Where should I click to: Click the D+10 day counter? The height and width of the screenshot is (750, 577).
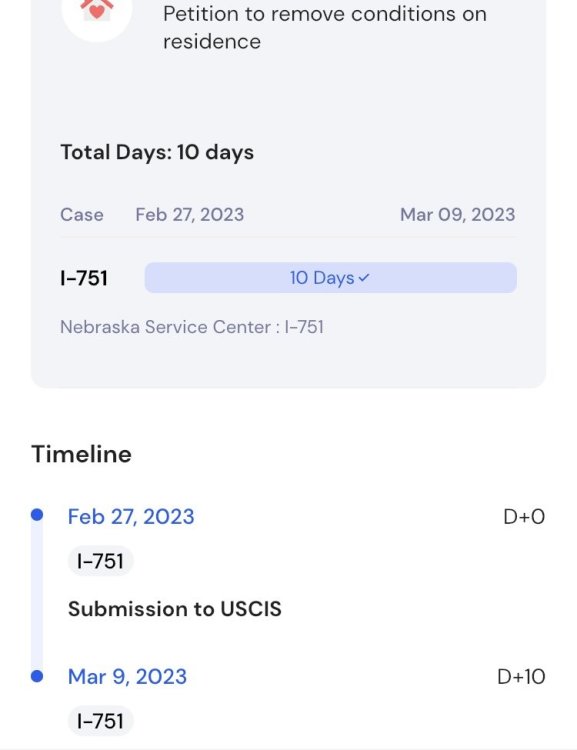tap(521, 676)
